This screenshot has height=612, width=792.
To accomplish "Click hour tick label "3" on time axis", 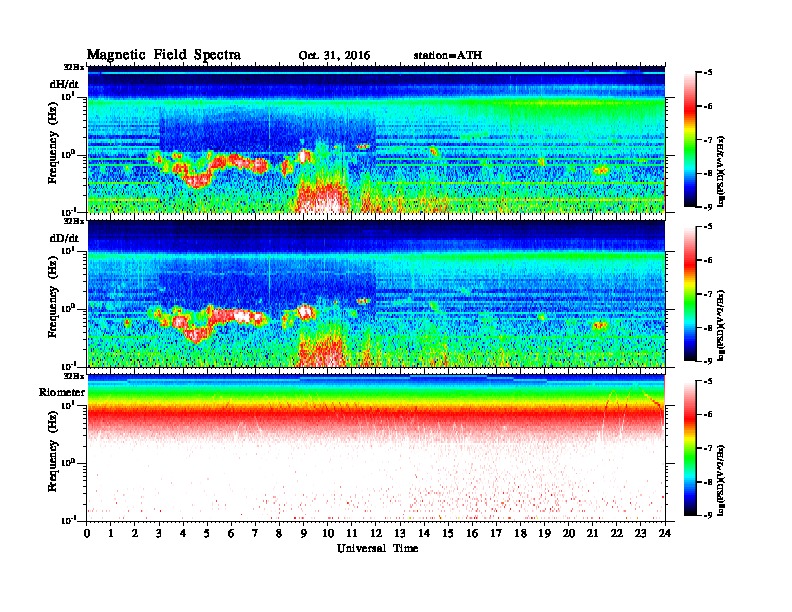I will pos(160,534).
